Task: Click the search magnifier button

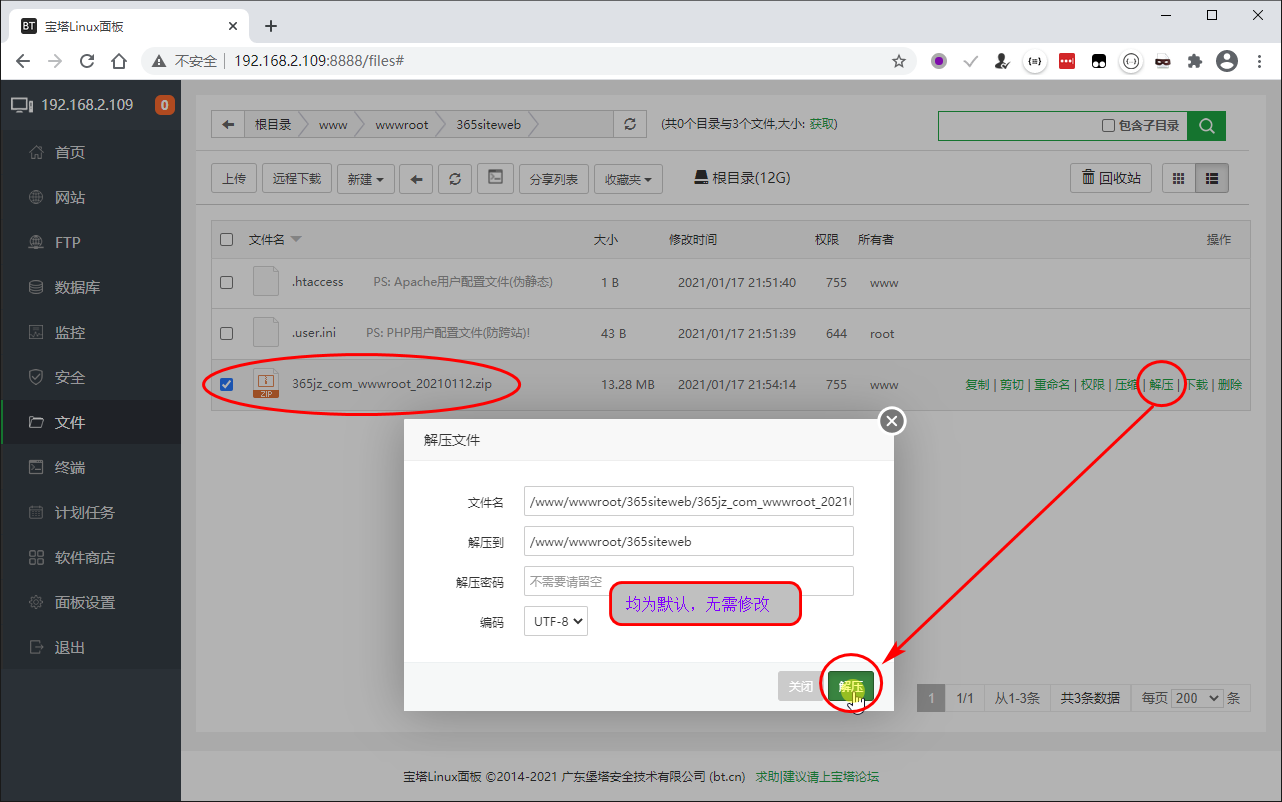Action: pyautogui.click(x=1207, y=126)
